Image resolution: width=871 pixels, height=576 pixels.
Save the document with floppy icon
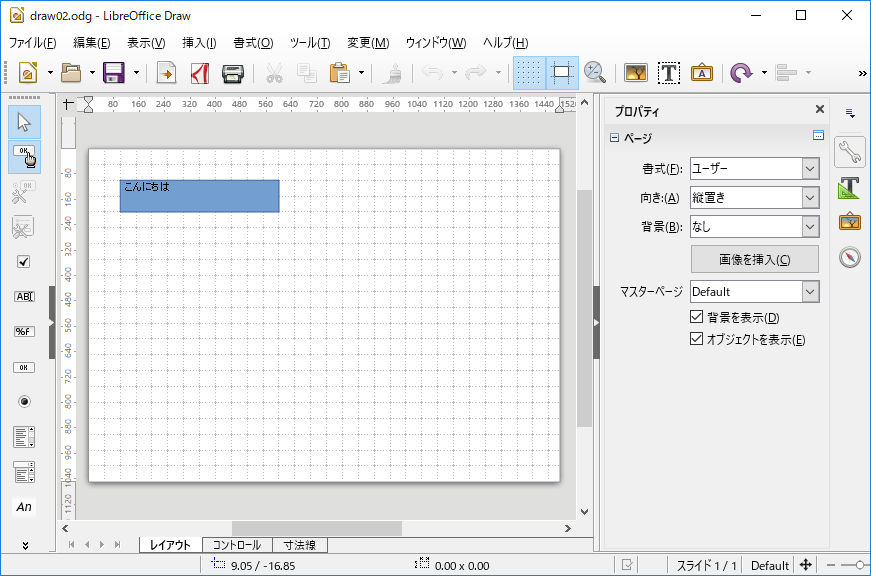pyautogui.click(x=114, y=73)
